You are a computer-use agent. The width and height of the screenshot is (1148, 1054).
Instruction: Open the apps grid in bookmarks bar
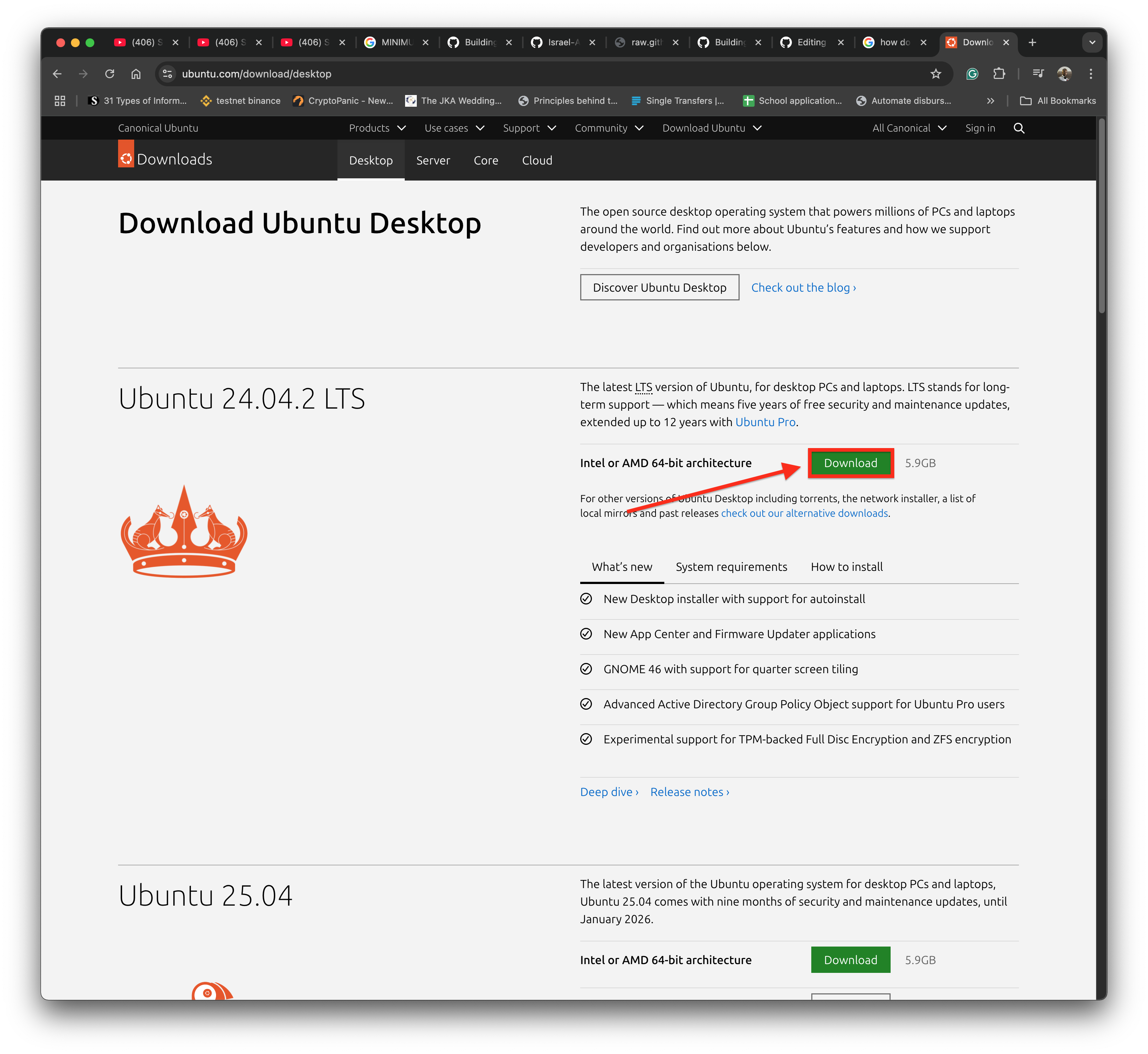pos(60,101)
